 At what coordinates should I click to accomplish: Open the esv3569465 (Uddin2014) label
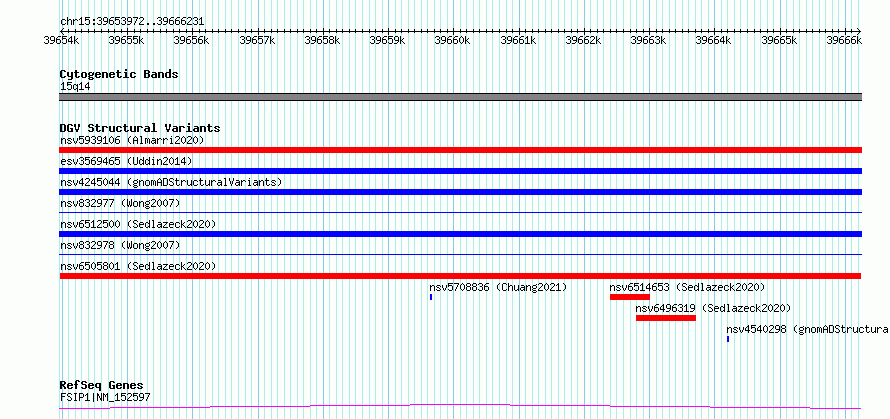pos(126,161)
